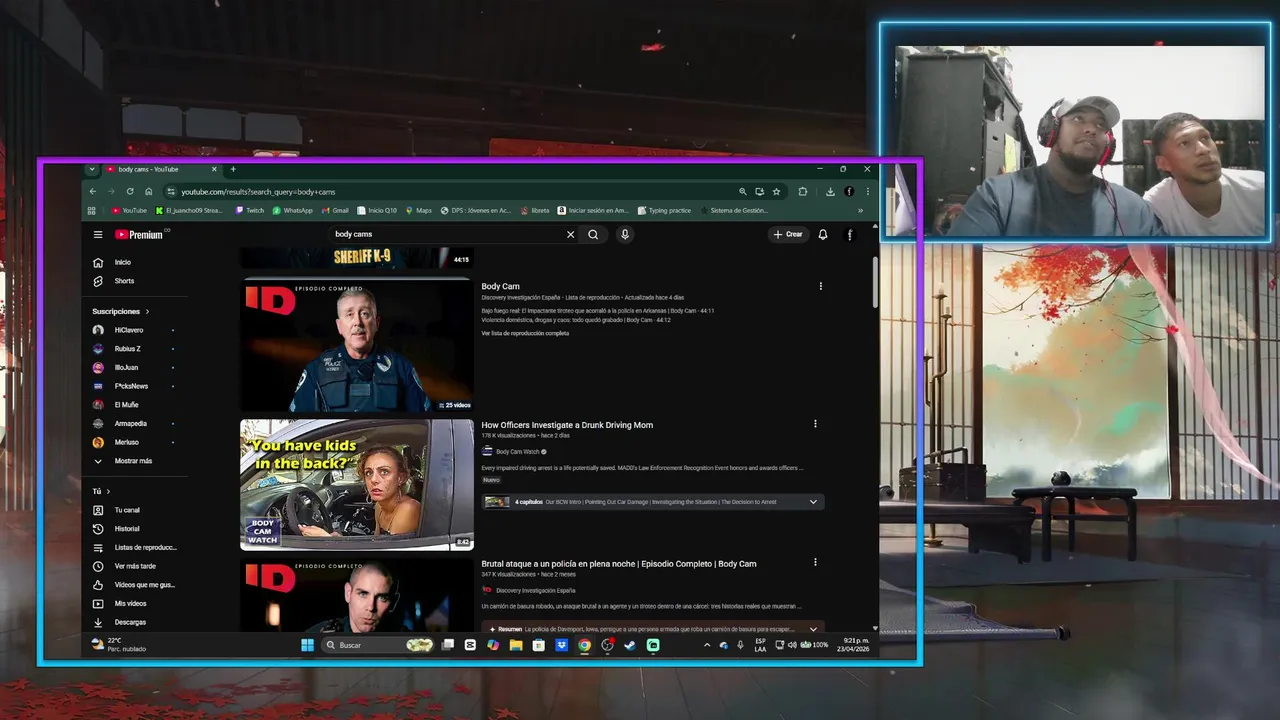Open the Gmail bookmark
The image size is (1280, 720).
click(x=335, y=211)
